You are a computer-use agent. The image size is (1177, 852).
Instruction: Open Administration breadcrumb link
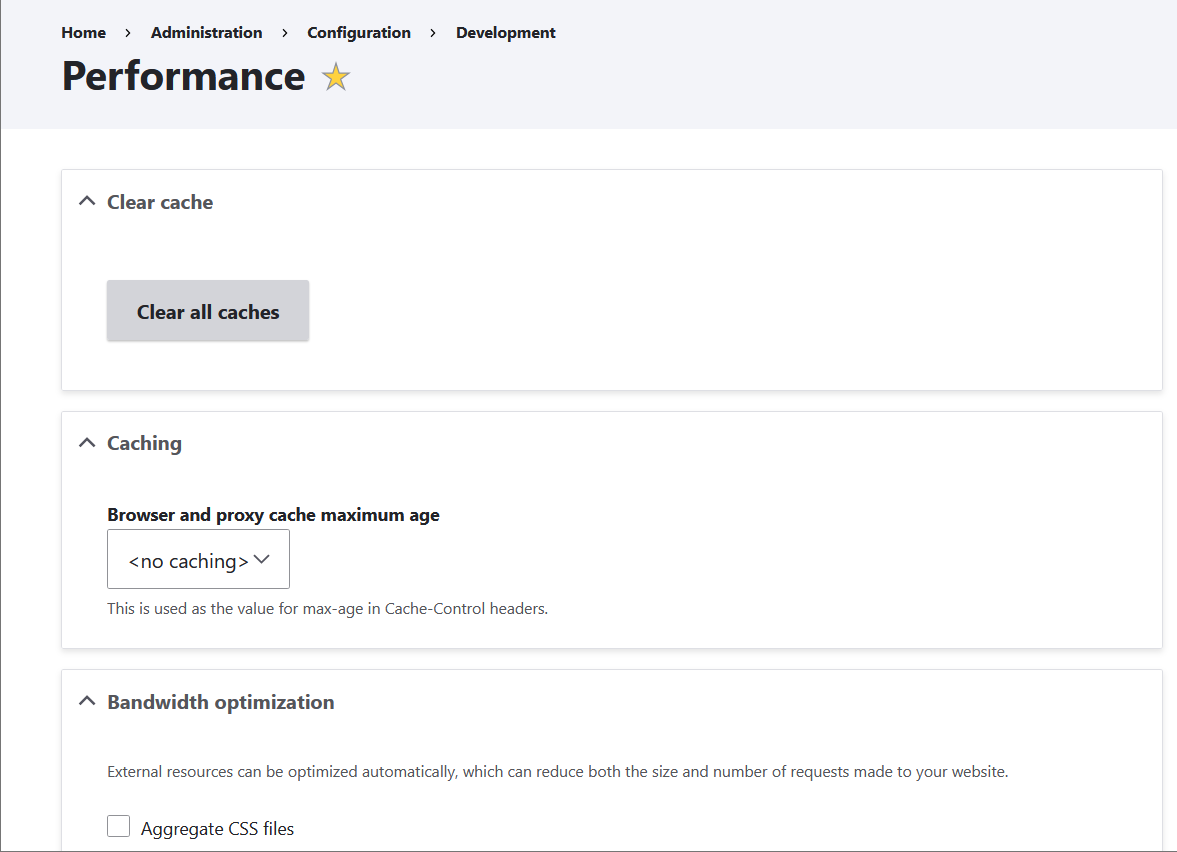pyautogui.click(x=206, y=33)
